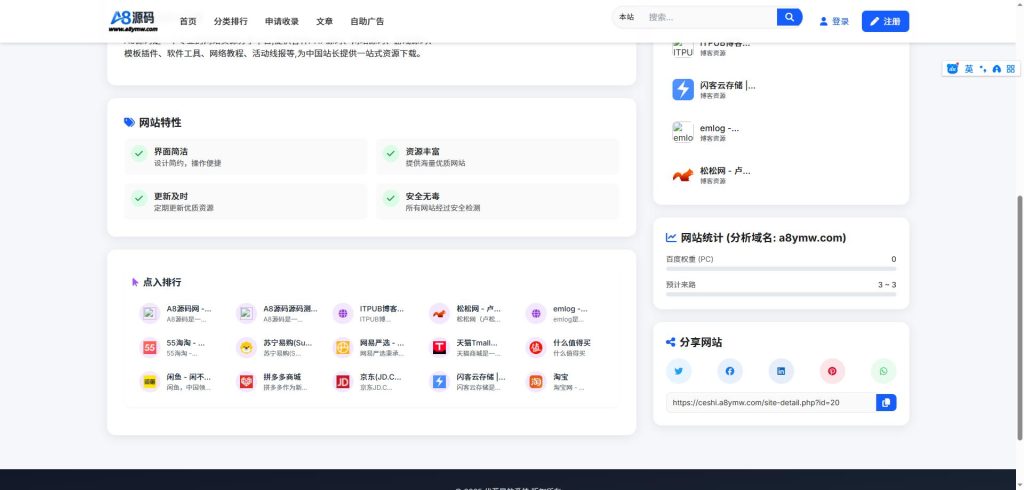1024x490 pixels.
Task: Share this site on Facebook
Action: 729,371
